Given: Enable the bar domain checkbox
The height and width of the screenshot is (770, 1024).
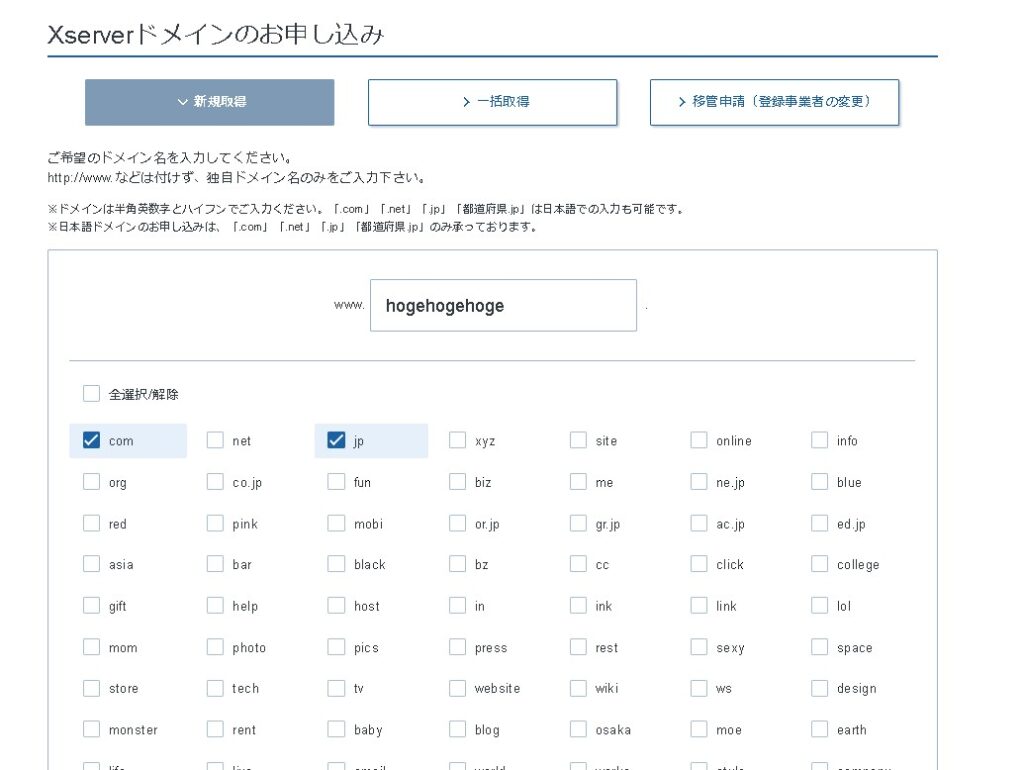Looking at the screenshot, I should [215, 564].
